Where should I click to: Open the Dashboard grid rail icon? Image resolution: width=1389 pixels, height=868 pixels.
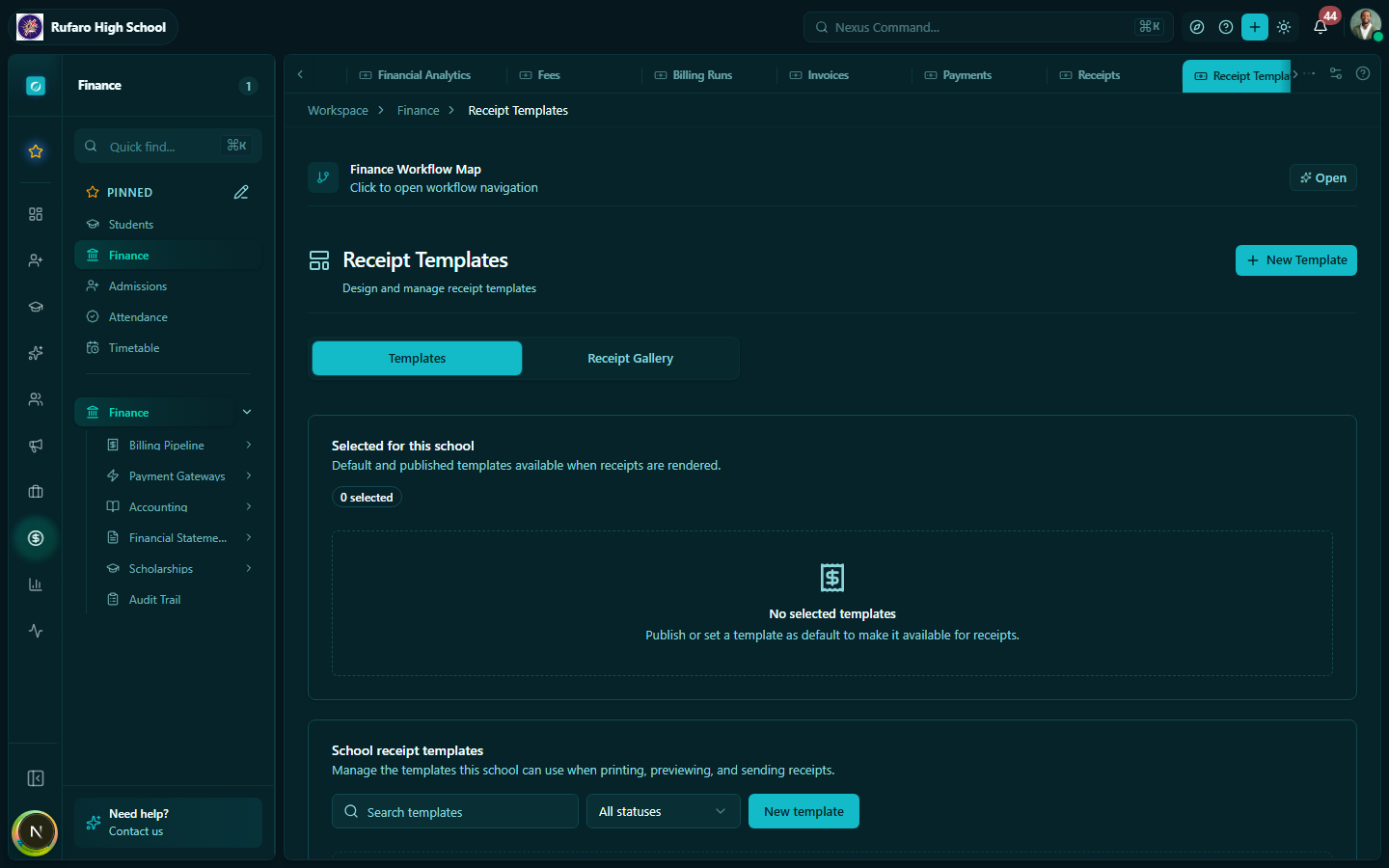pyautogui.click(x=36, y=214)
